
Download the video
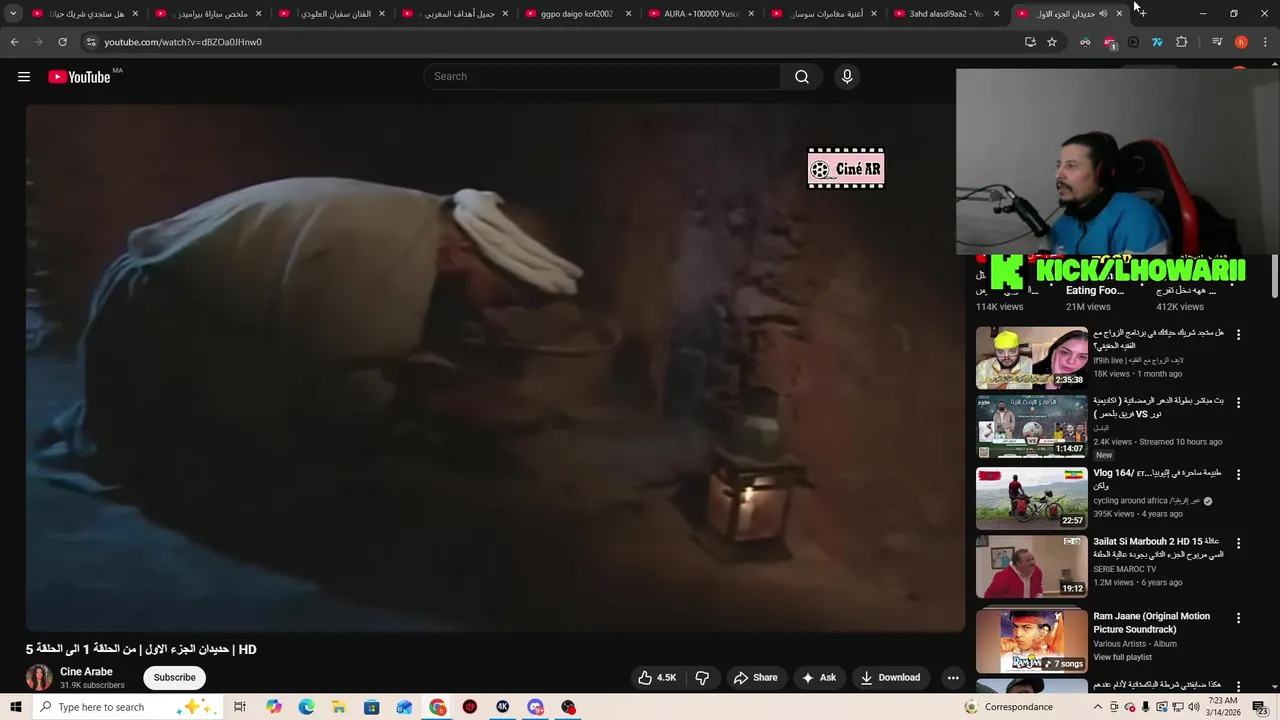pos(890,678)
